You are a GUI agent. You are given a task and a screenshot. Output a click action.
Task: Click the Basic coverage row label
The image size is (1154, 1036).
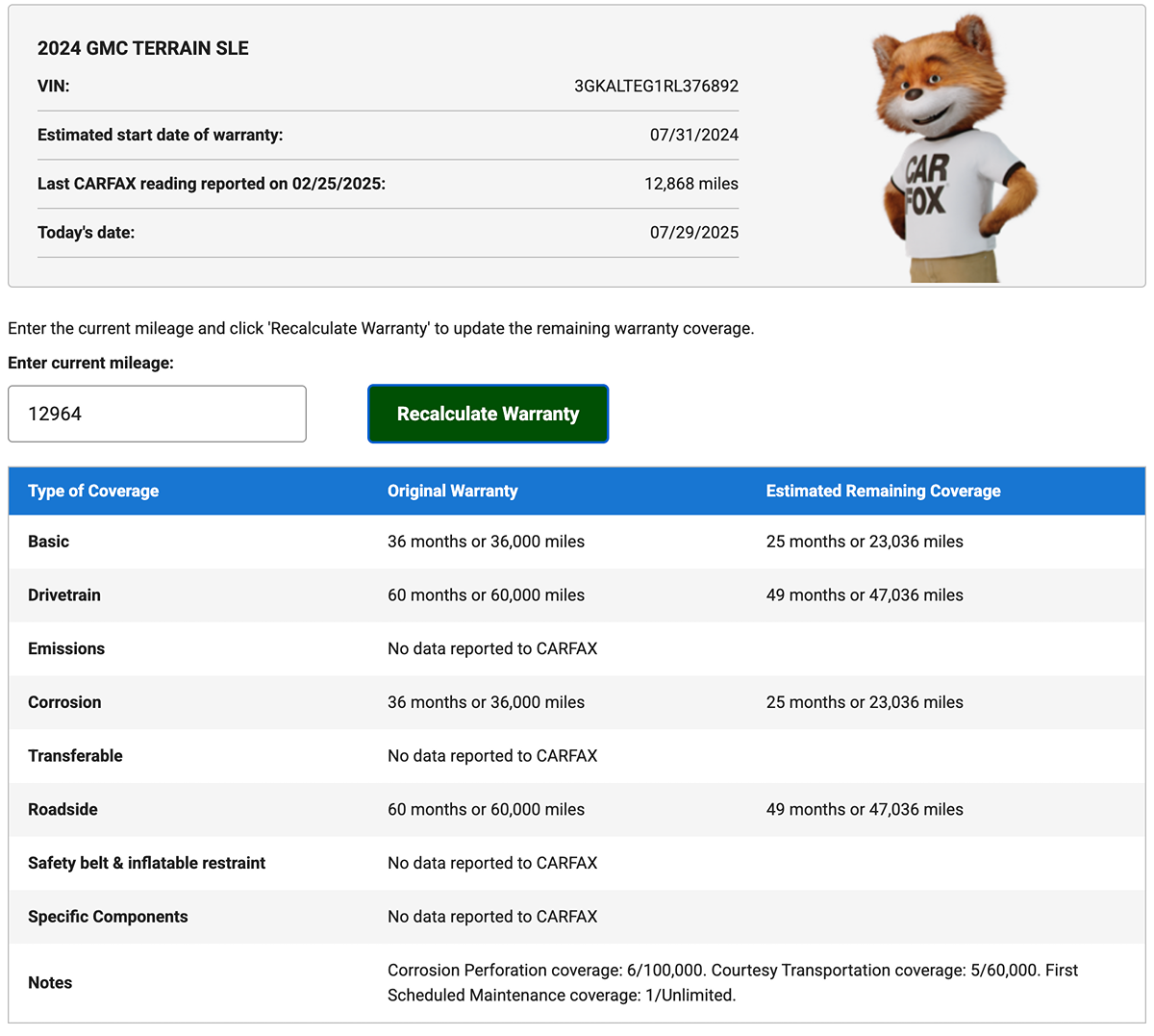(48, 542)
